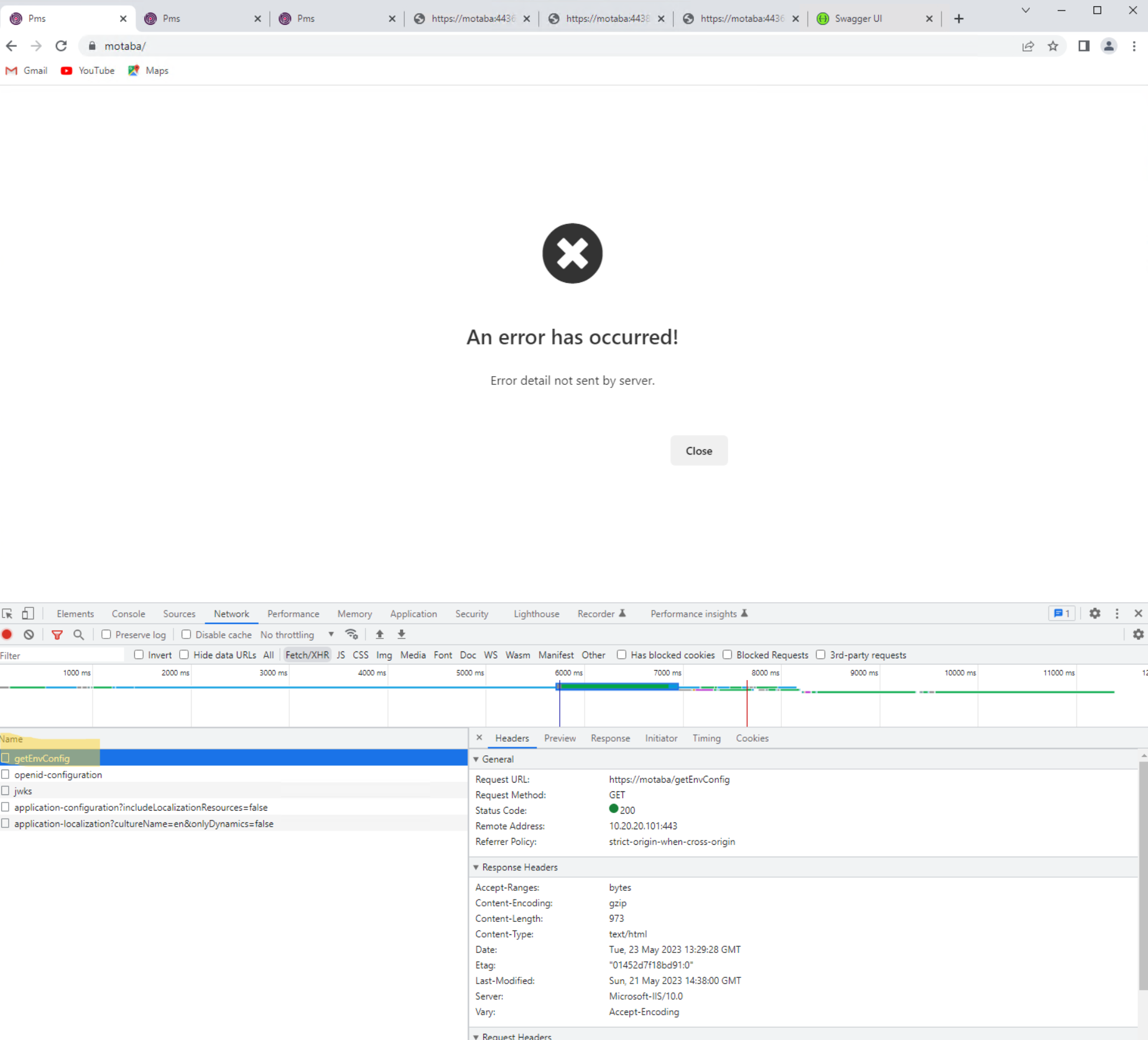This screenshot has height=1040, width=1148.
Task: Check the Disable cache option
Action: [186, 635]
